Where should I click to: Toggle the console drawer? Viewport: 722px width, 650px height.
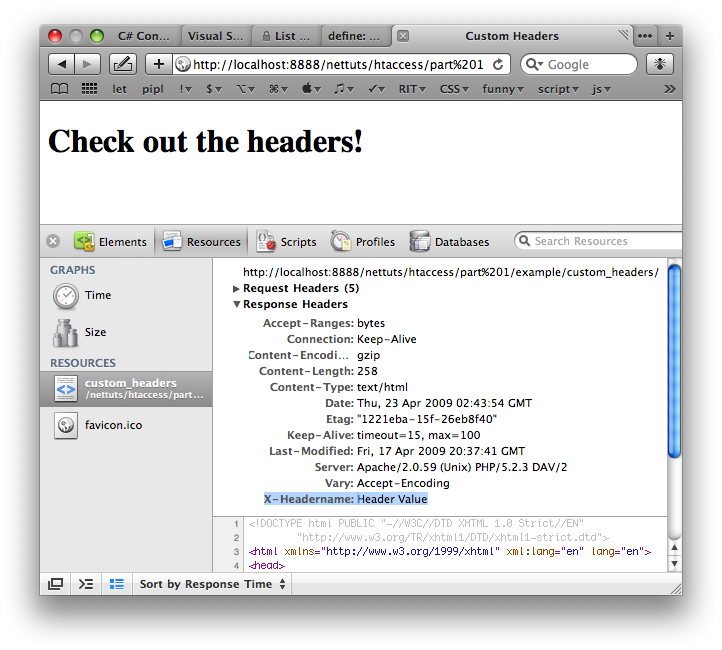pos(86,584)
